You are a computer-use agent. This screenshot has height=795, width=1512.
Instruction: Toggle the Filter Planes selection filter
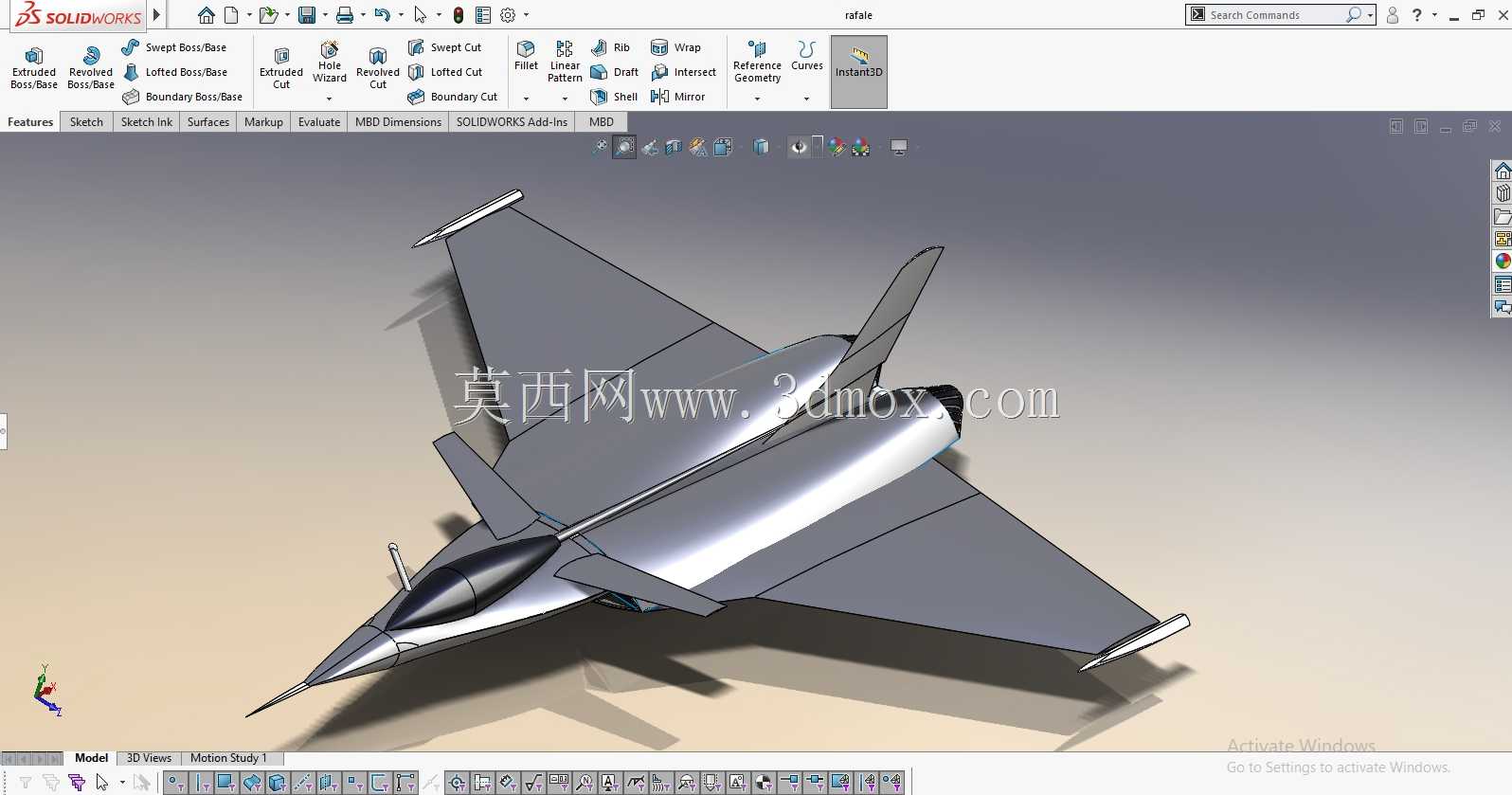[328, 783]
